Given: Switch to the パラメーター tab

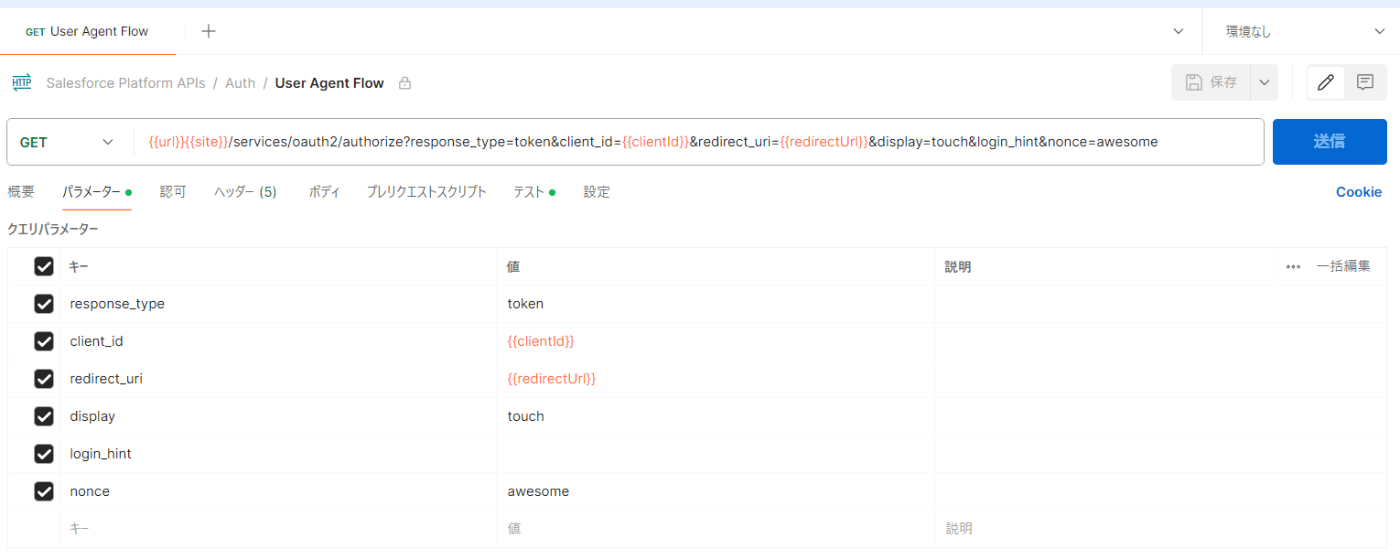Looking at the screenshot, I should (x=97, y=192).
